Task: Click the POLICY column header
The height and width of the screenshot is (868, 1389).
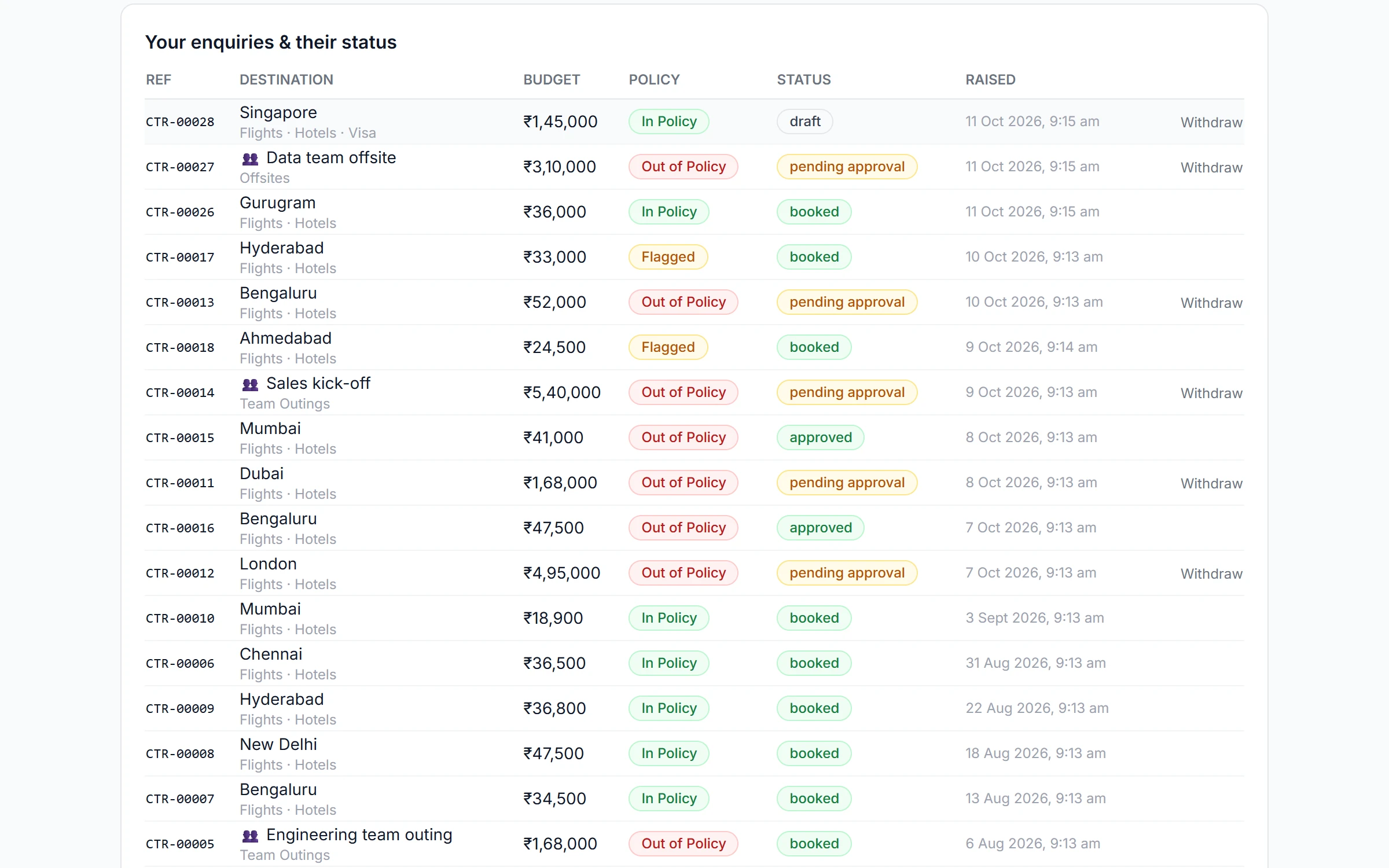Action: pyautogui.click(x=654, y=80)
